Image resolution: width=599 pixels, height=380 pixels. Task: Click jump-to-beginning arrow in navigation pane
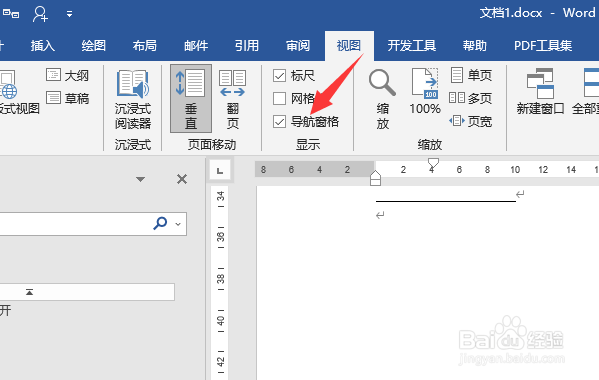click(29, 292)
